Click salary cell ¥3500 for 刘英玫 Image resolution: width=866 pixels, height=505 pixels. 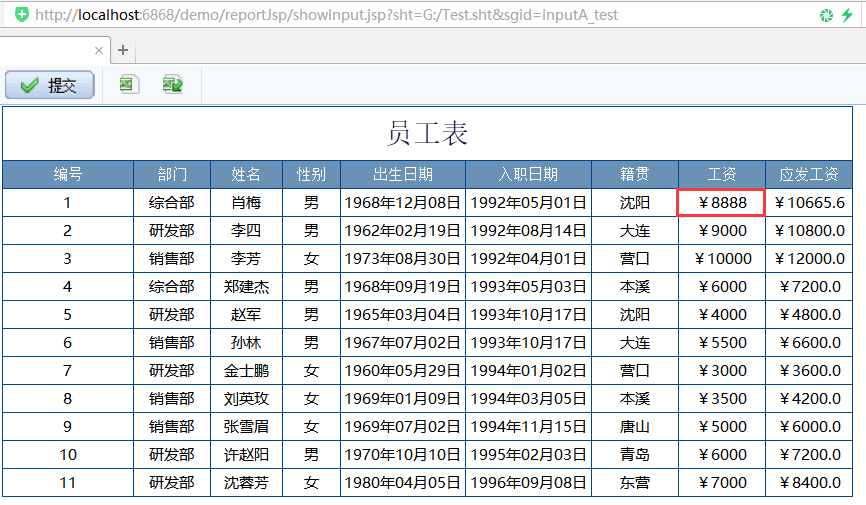722,398
